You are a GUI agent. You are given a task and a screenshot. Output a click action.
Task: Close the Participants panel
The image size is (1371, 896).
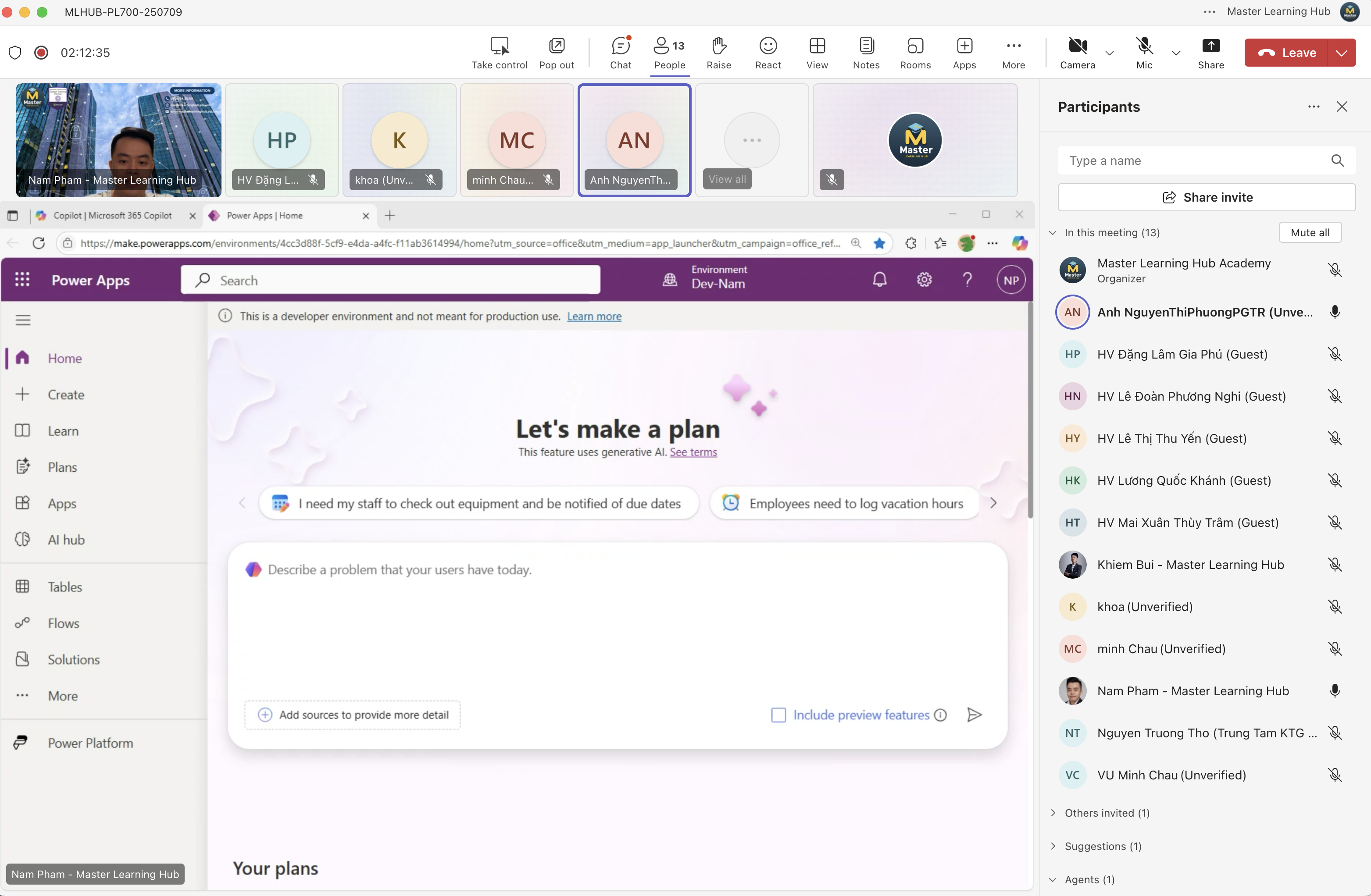pos(1342,107)
